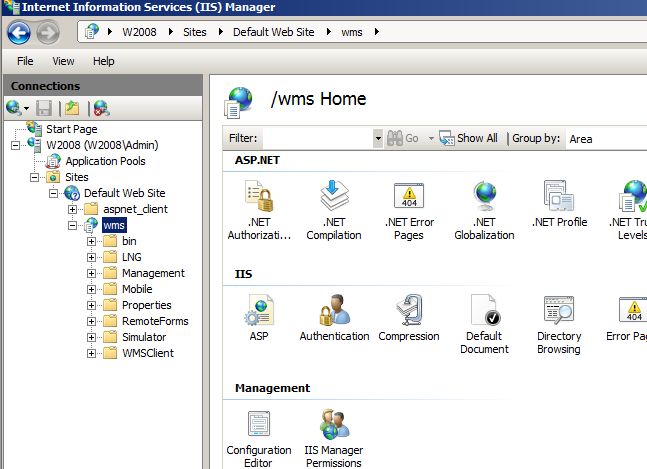Open .NET Authorization Rules feature
Viewport: 647px width, 469px height.
[259, 210]
